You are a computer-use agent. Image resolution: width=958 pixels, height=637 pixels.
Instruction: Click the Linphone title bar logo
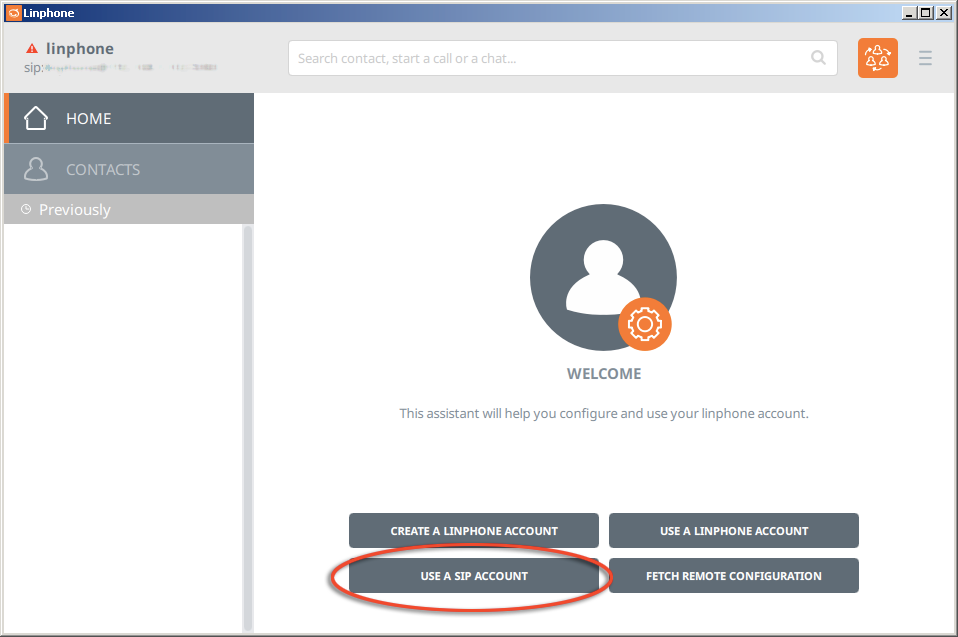pyautogui.click(x=13, y=13)
